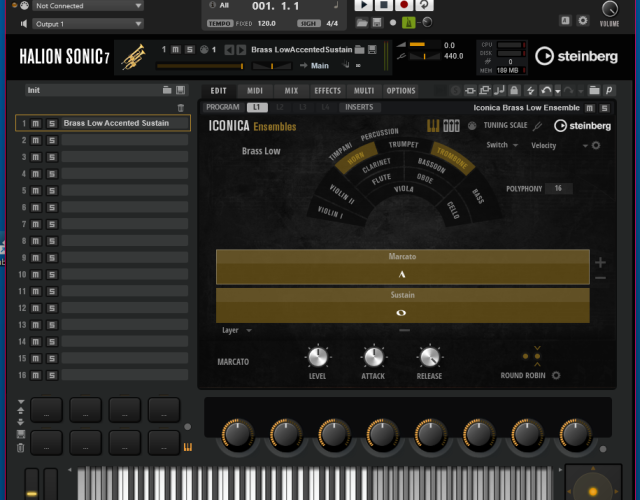The image size is (640, 500).
Task: Click the lock icon in toolbar
Action: coord(514,90)
